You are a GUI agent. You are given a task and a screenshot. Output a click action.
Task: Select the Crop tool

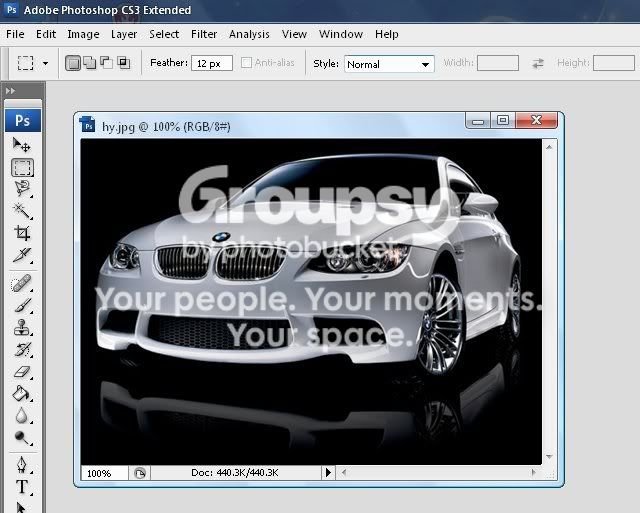pyautogui.click(x=22, y=233)
